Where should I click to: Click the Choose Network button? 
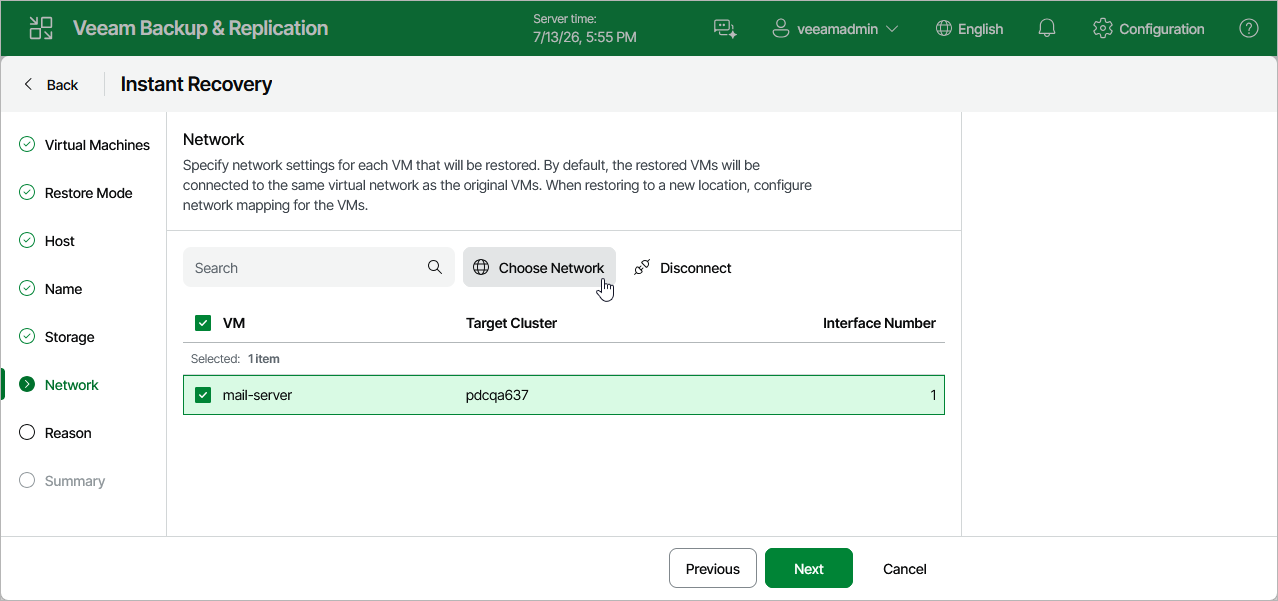coord(539,267)
